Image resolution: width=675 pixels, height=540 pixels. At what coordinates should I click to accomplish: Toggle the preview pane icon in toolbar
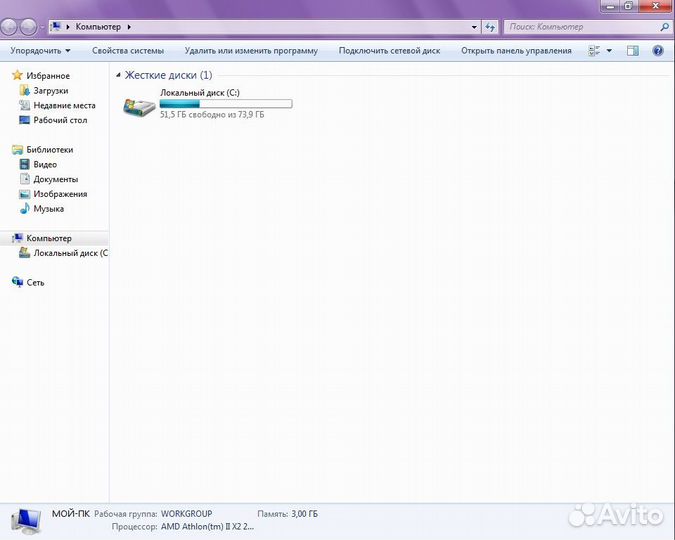click(x=634, y=50)
